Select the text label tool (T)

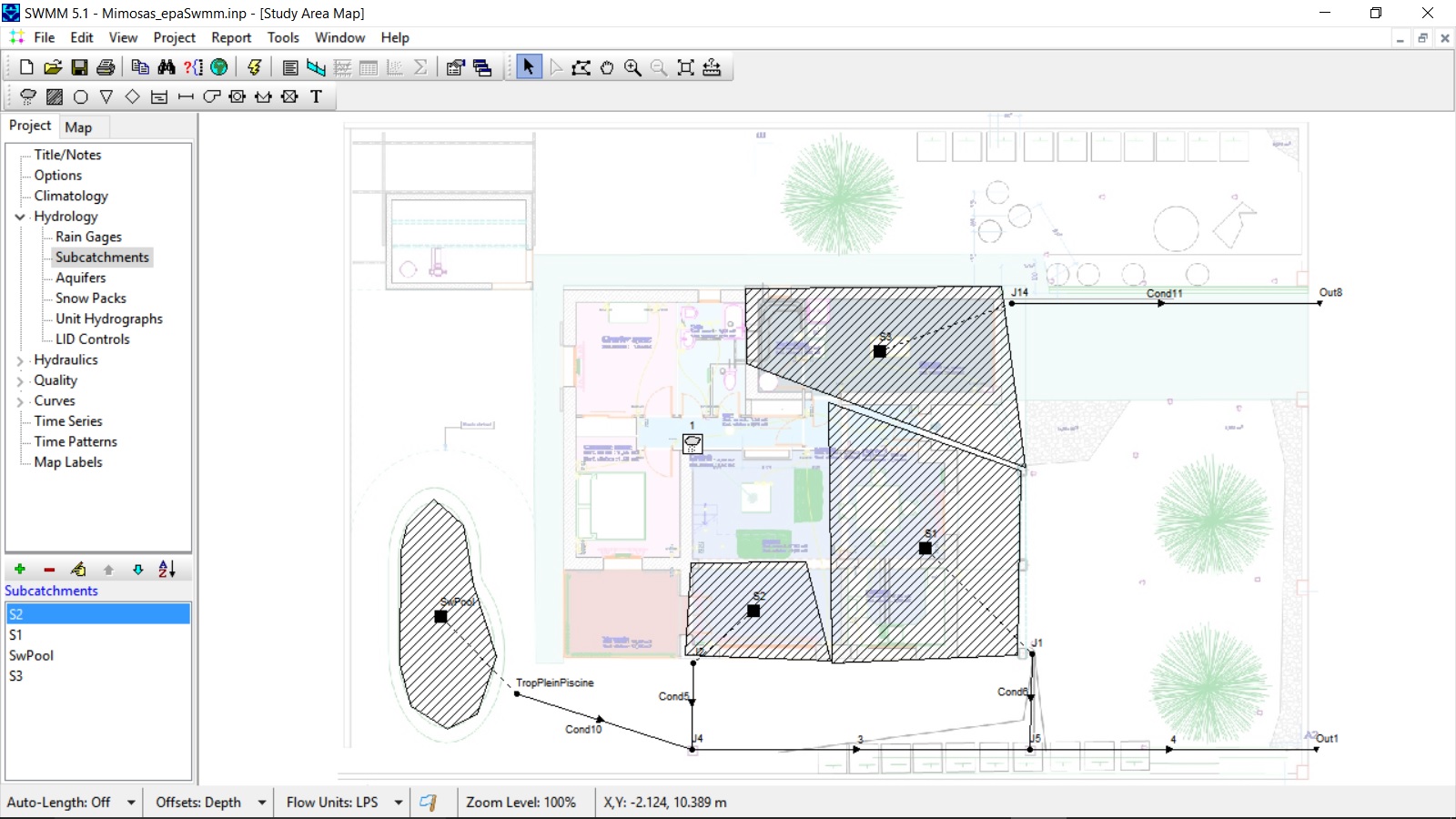(316, 96)
